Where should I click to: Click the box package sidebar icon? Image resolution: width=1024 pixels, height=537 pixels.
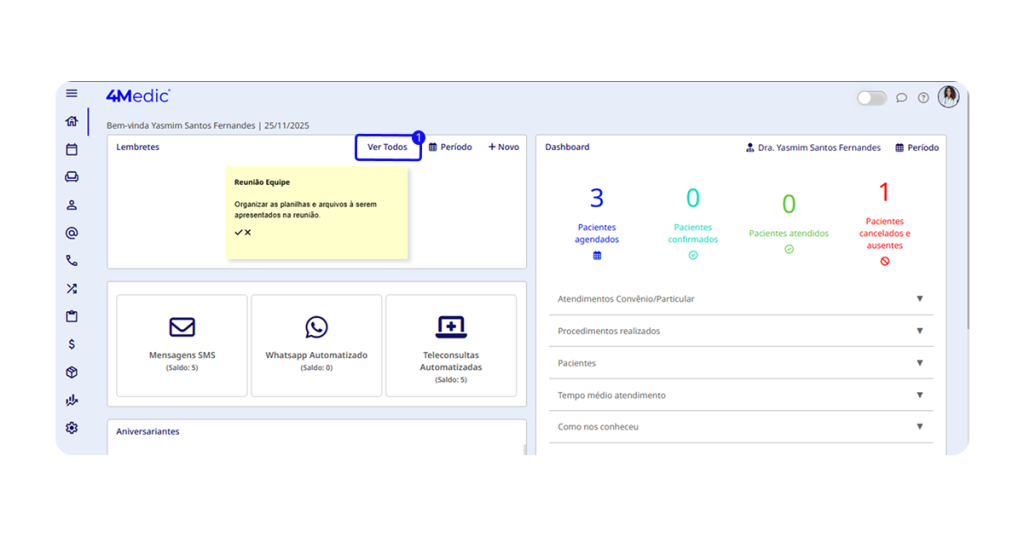(x=72, y=372)
